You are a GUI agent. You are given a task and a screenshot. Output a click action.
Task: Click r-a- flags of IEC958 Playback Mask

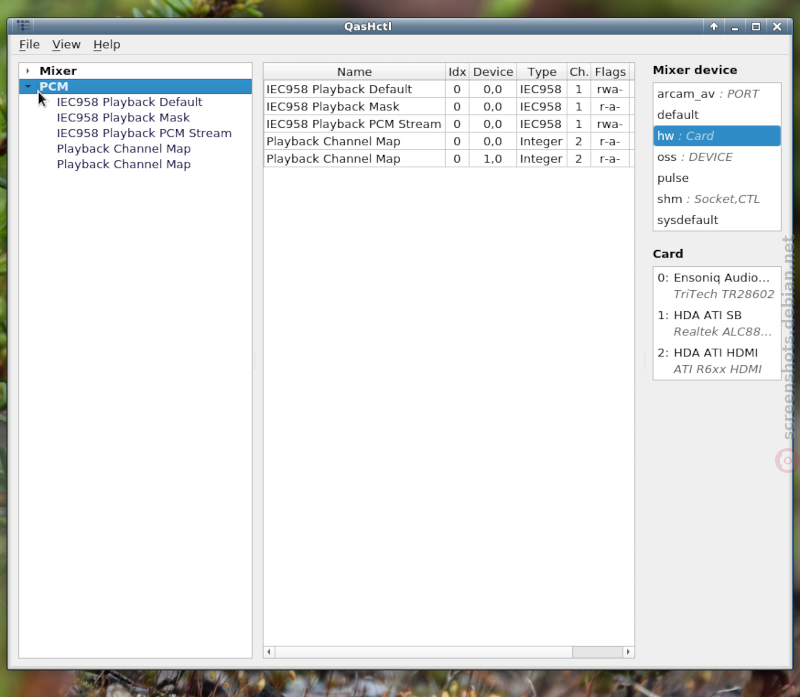click(610, 107)
